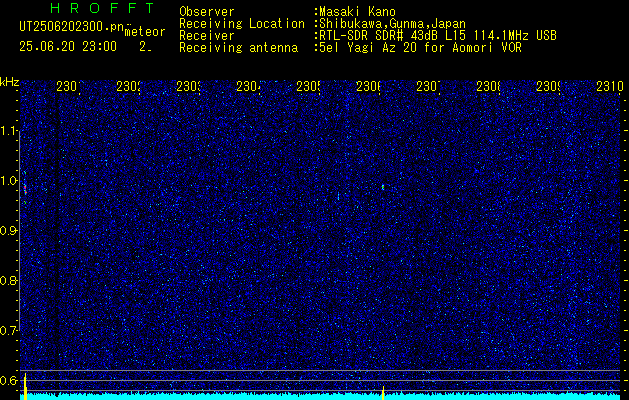Click the 1.1 kHz axis label
The width and height of the screenshot is (629, 400).
click(x=9, y=131)
